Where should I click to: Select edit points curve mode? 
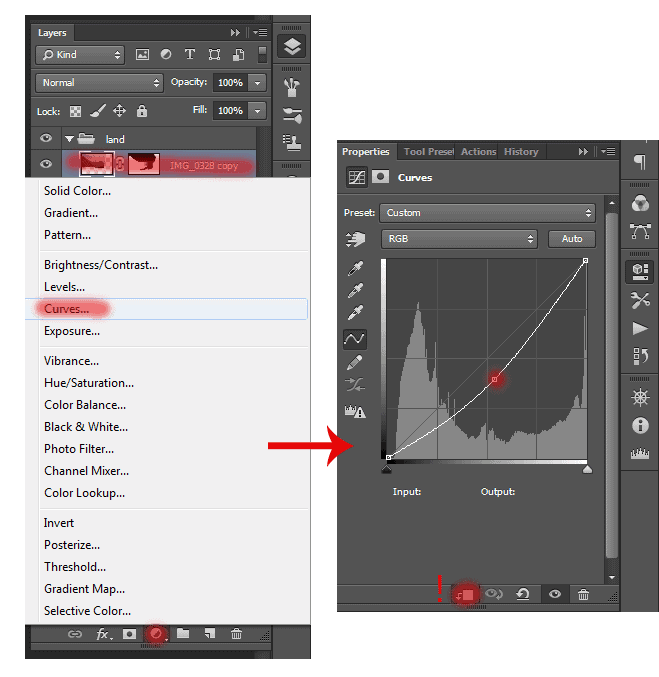[x=355, y=339]
